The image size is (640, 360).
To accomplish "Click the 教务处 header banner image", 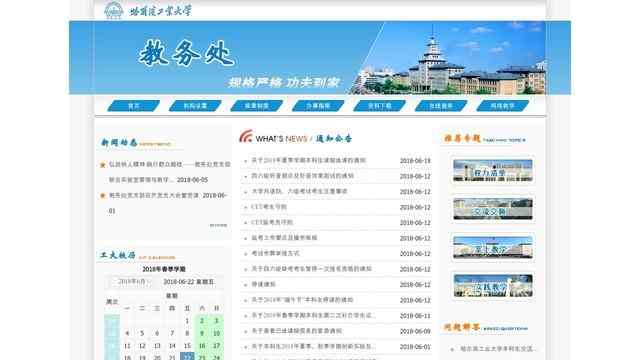I will 320,58.
